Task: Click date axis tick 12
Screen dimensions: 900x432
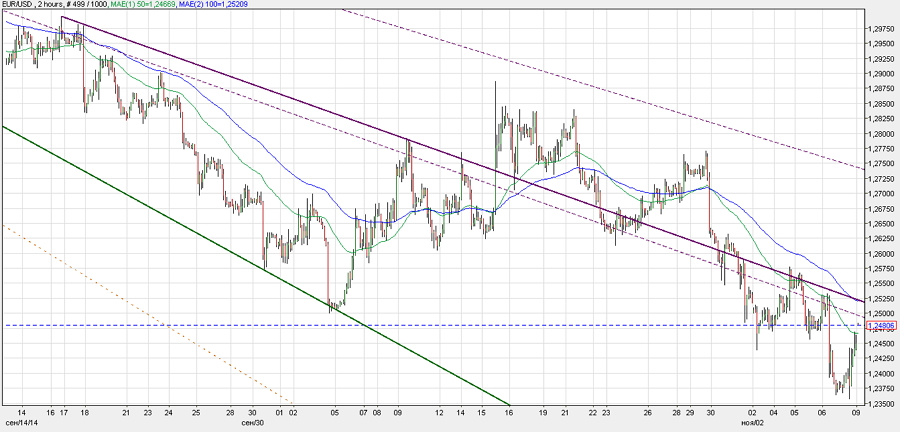Action: [440, 412]
